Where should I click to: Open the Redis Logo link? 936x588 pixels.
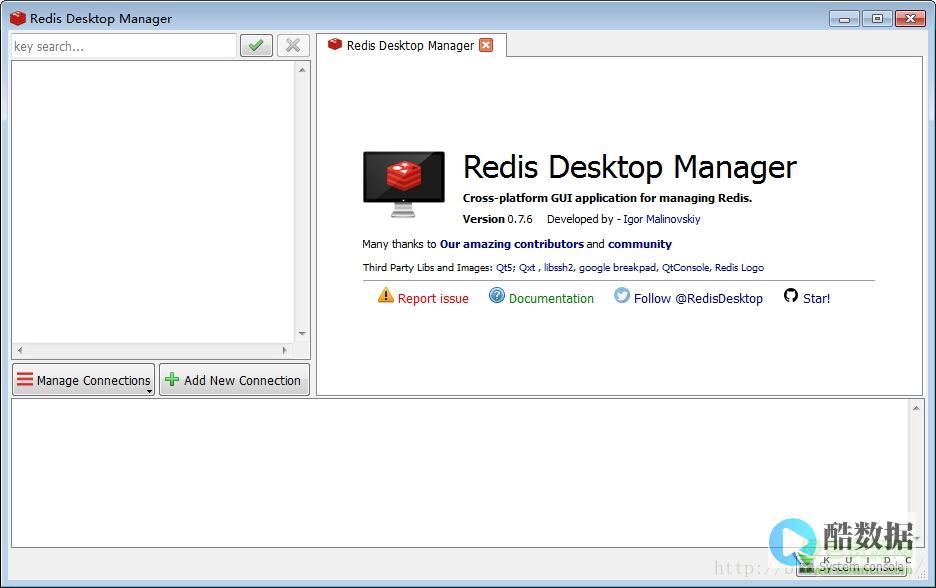coord(739,268)
